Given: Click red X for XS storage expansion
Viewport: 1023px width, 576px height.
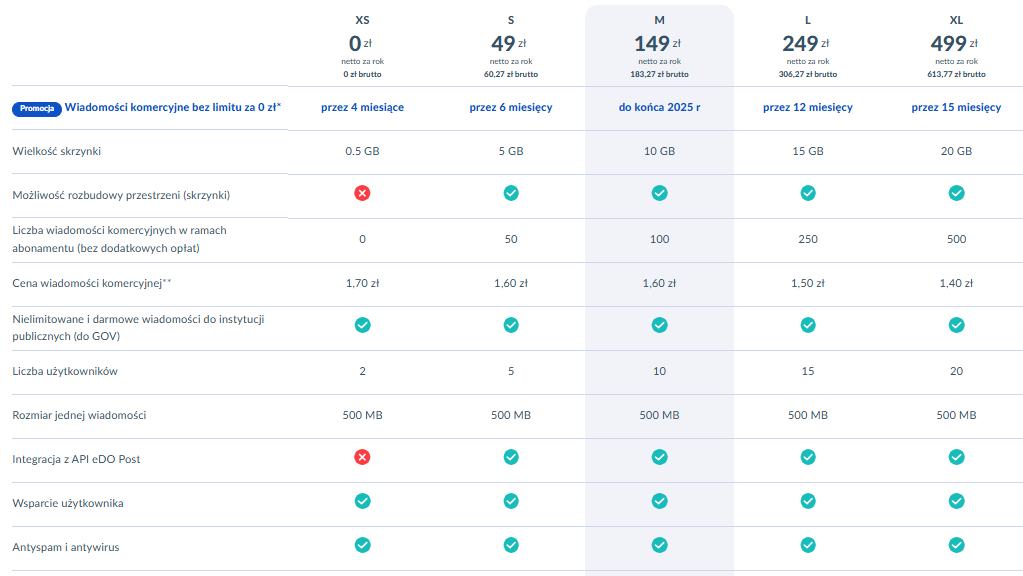Looking at the screenshot, I should coord(362,193).
